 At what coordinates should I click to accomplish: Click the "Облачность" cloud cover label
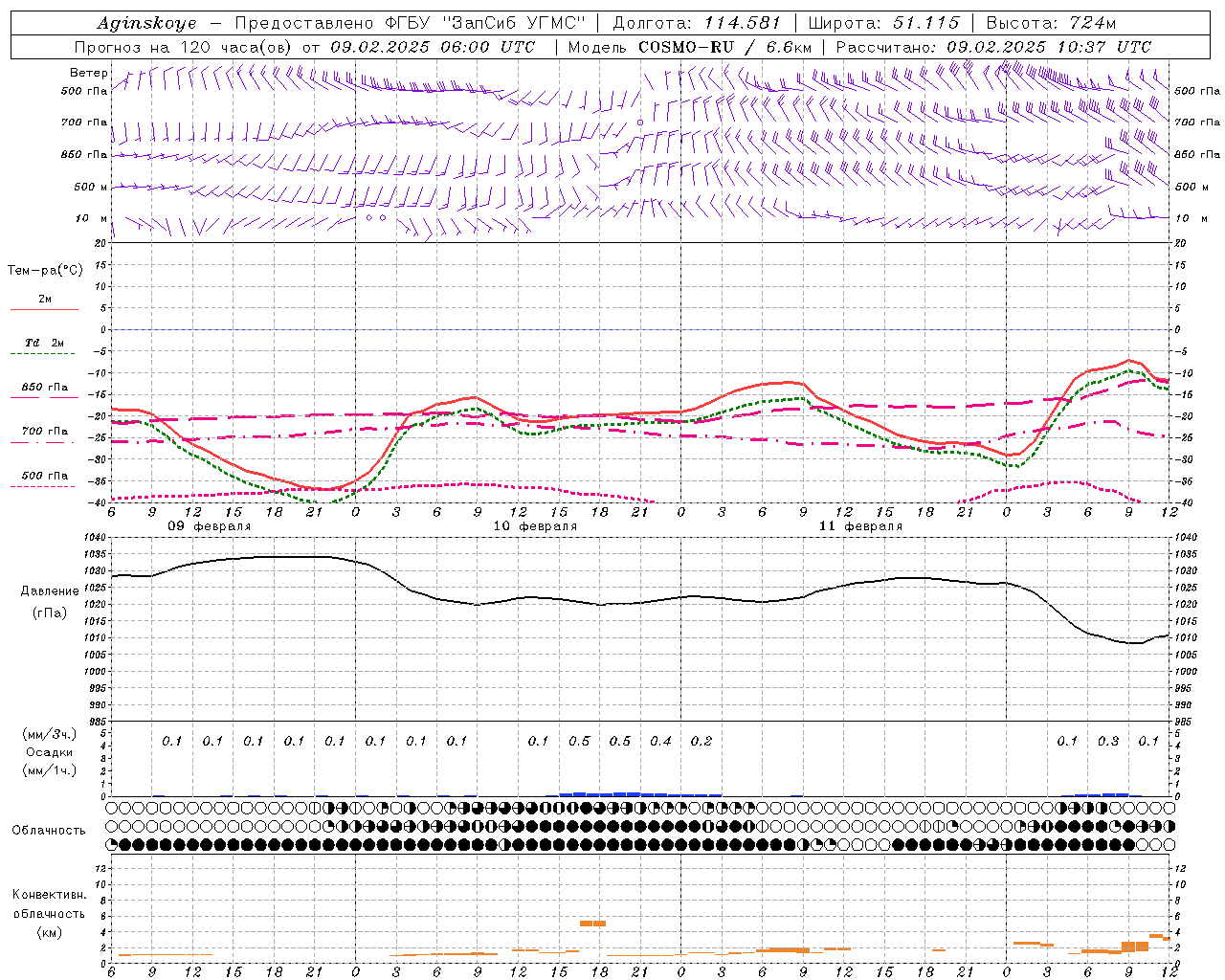[49, 831]
